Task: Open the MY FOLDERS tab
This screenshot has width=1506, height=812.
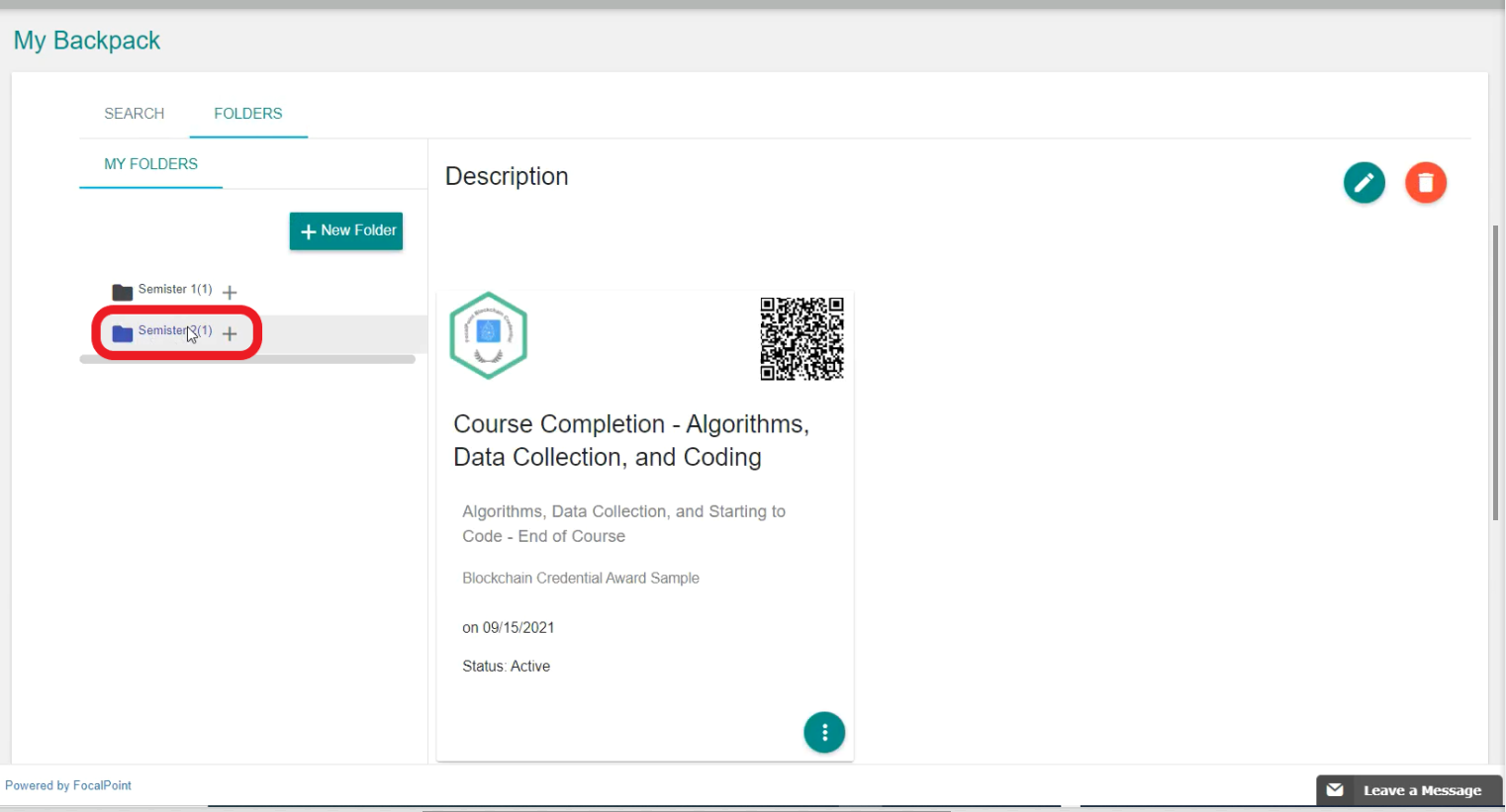Action: tap(151, 164)
